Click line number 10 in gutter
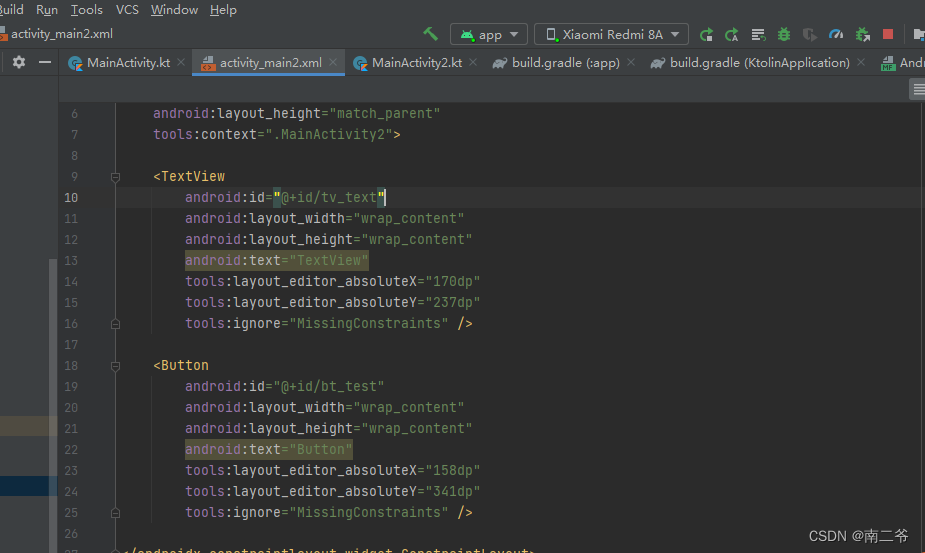 click(x=71, y=198)
